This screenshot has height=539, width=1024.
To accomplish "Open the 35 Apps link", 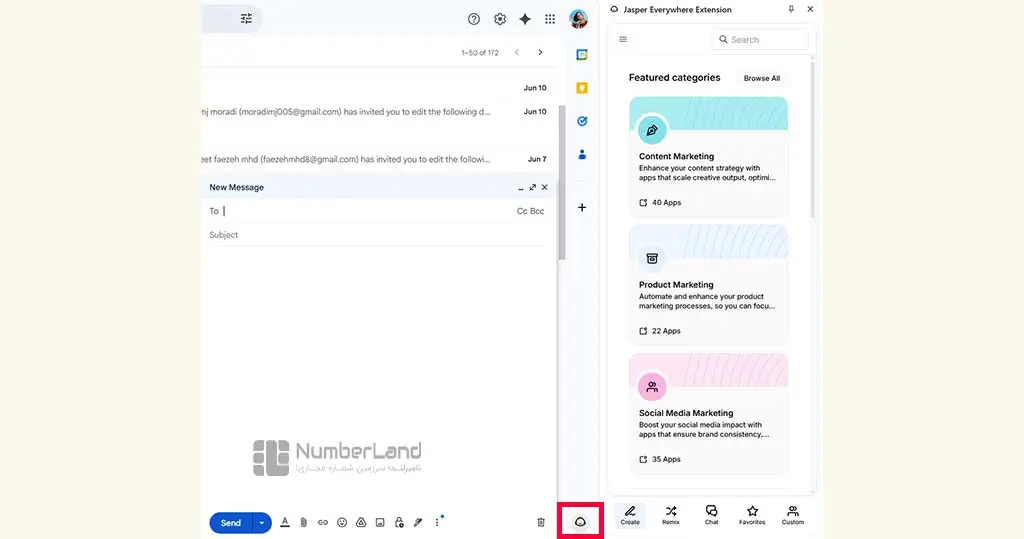I will (x=660, y=459).
